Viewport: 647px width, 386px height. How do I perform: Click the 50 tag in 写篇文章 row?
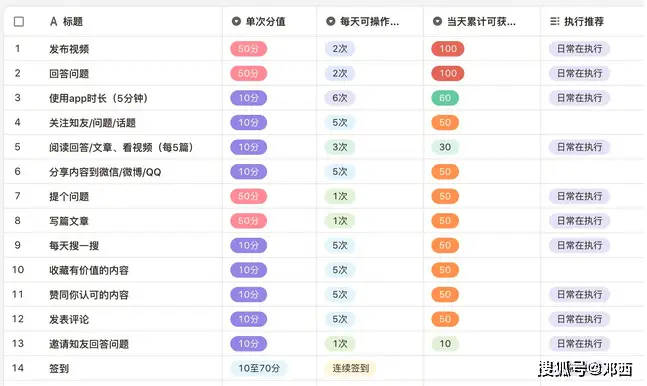click(x=445, y=221)
